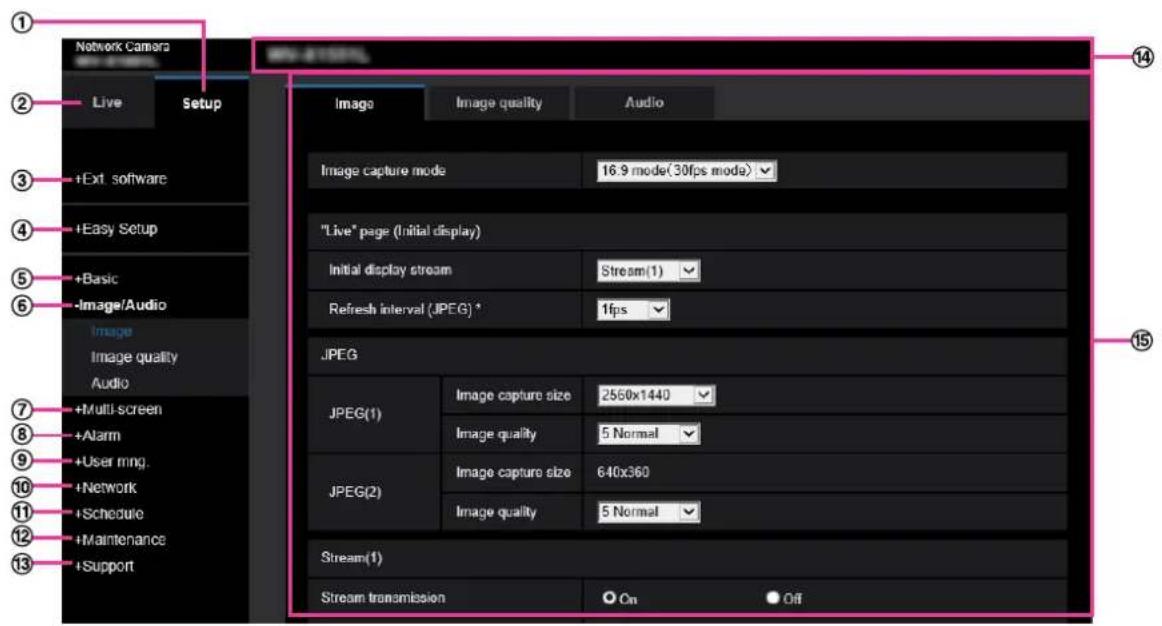Click the JPEG(2) 640x360 size value
Image resolution: width=1162 pixels, height=626 pixels.
[622, 472]
